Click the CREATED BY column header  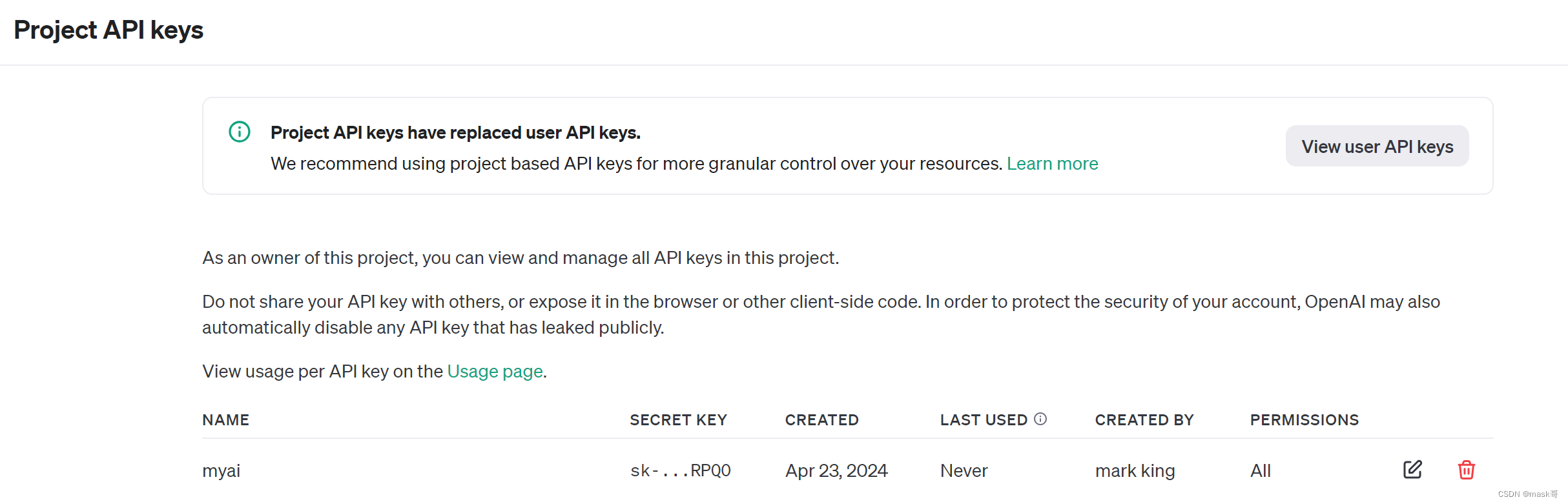(x=1144, y=420)
